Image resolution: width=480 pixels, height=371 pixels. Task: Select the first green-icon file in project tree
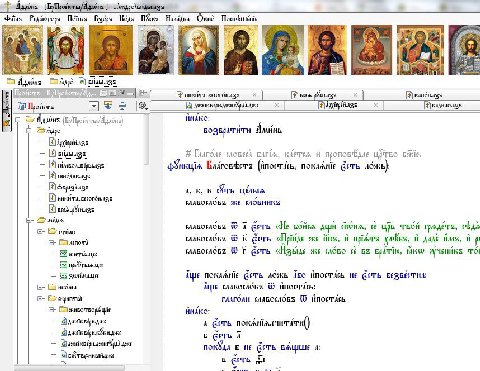click(79, 254)
